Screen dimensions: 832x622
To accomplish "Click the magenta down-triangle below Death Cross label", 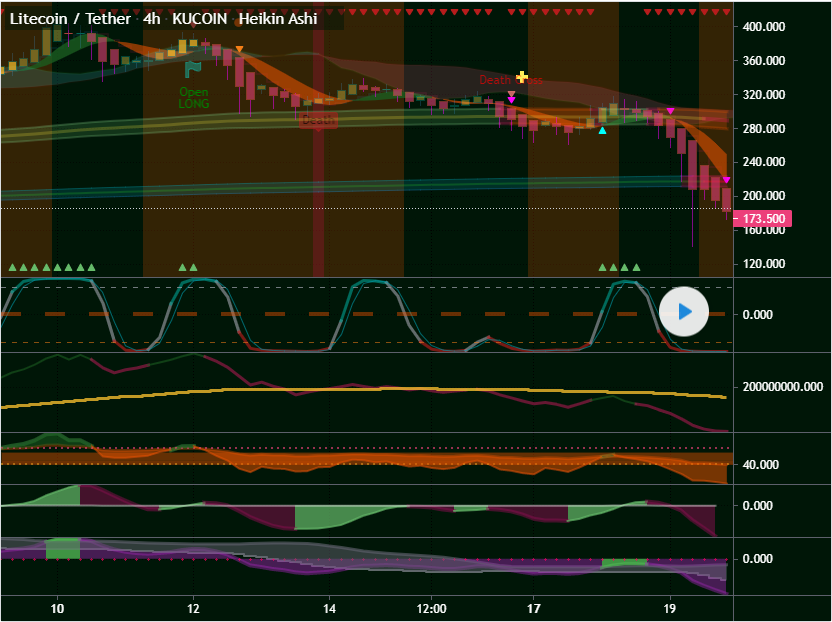I will (511, 100).
